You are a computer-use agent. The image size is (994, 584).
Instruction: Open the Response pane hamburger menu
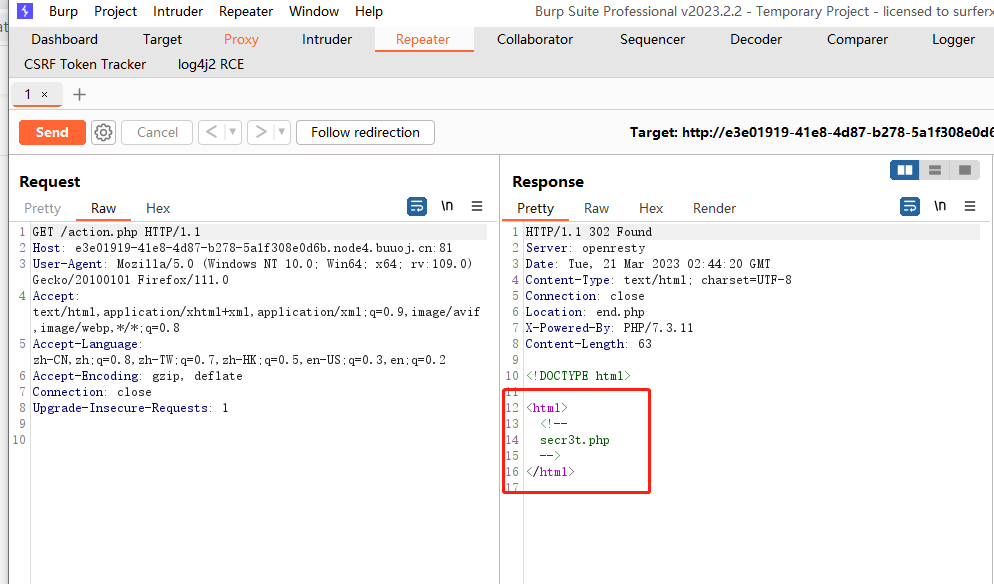970,206
